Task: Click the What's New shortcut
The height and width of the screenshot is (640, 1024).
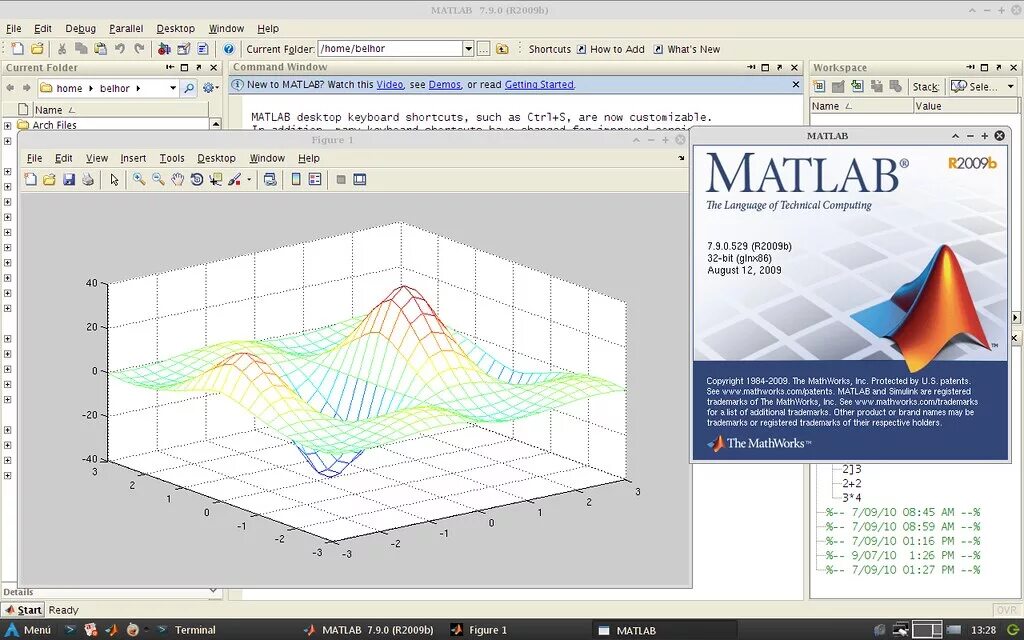Action: point(687,49)
